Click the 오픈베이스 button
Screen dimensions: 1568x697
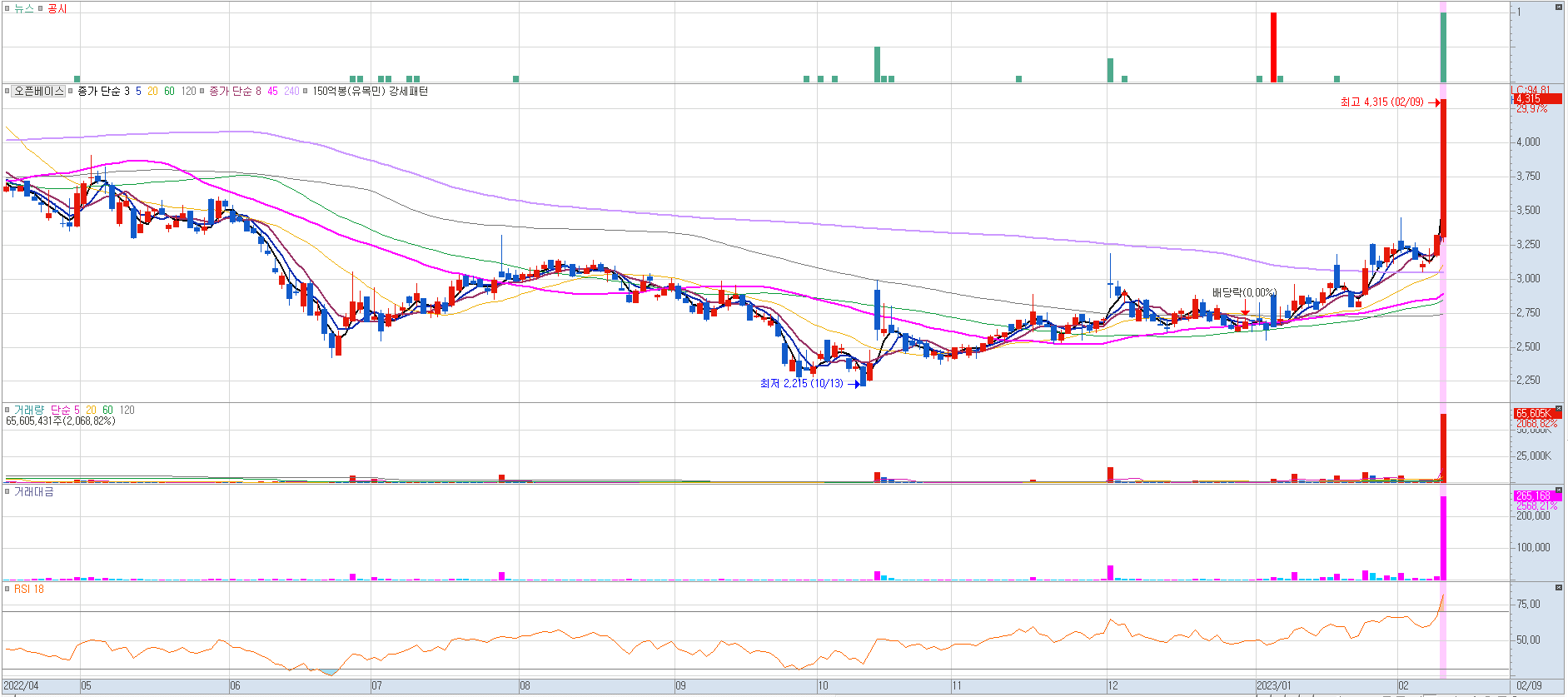click(x=38, y=91)
